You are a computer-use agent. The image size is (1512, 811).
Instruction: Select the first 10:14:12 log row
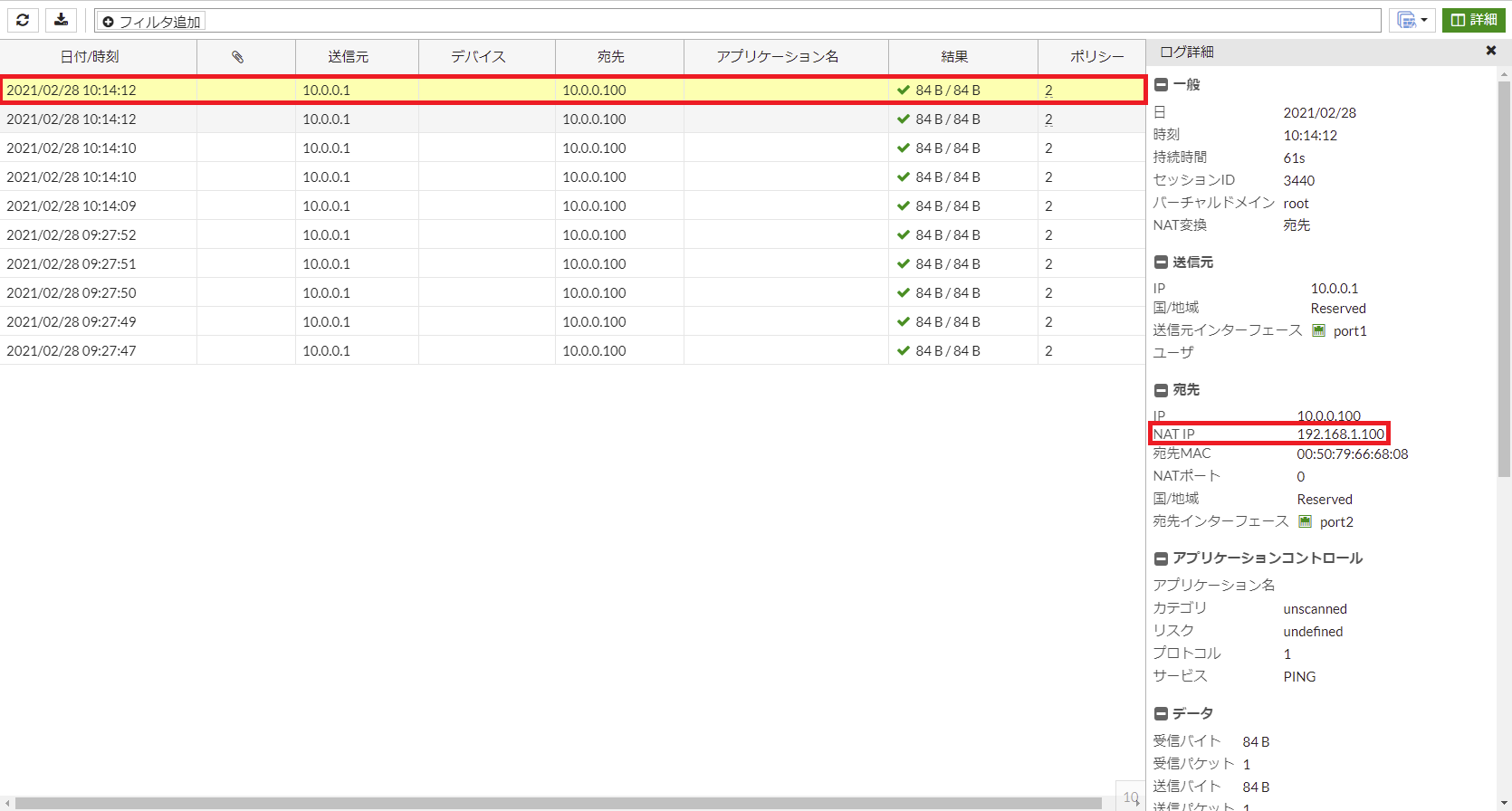[x=572, y=90]
